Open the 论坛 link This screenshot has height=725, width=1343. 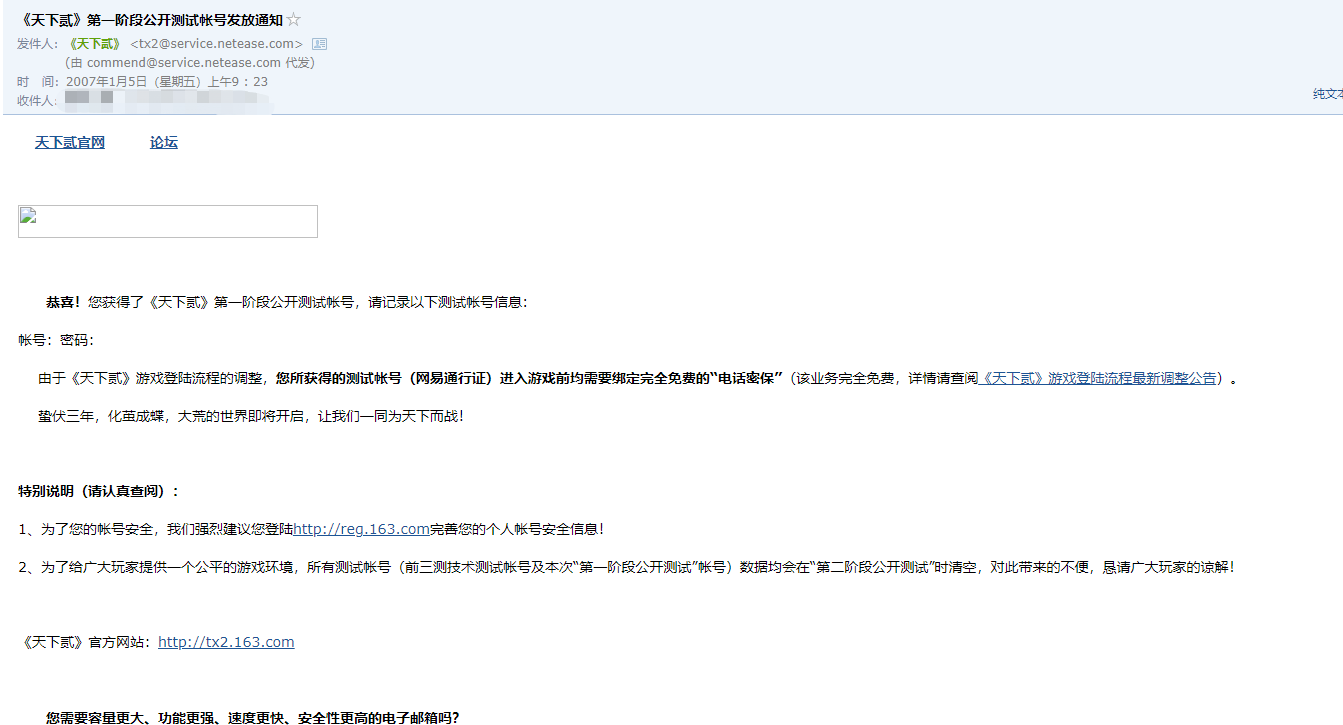(164, 143)
